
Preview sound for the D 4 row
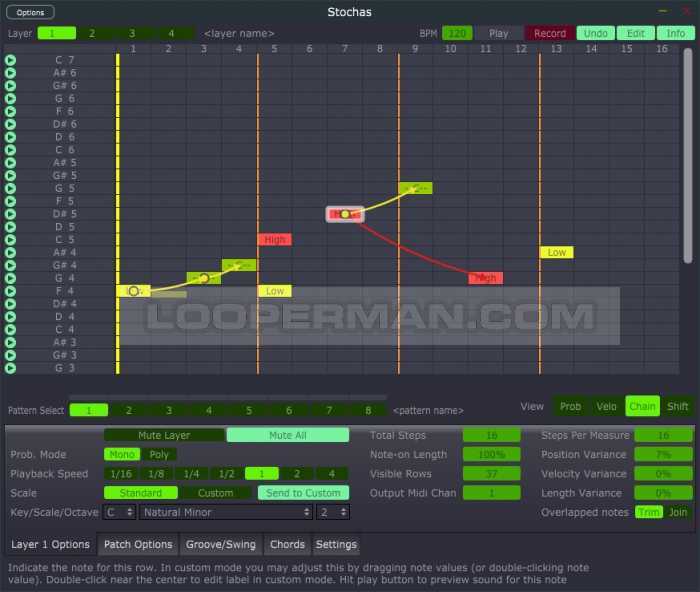(10, 317)
